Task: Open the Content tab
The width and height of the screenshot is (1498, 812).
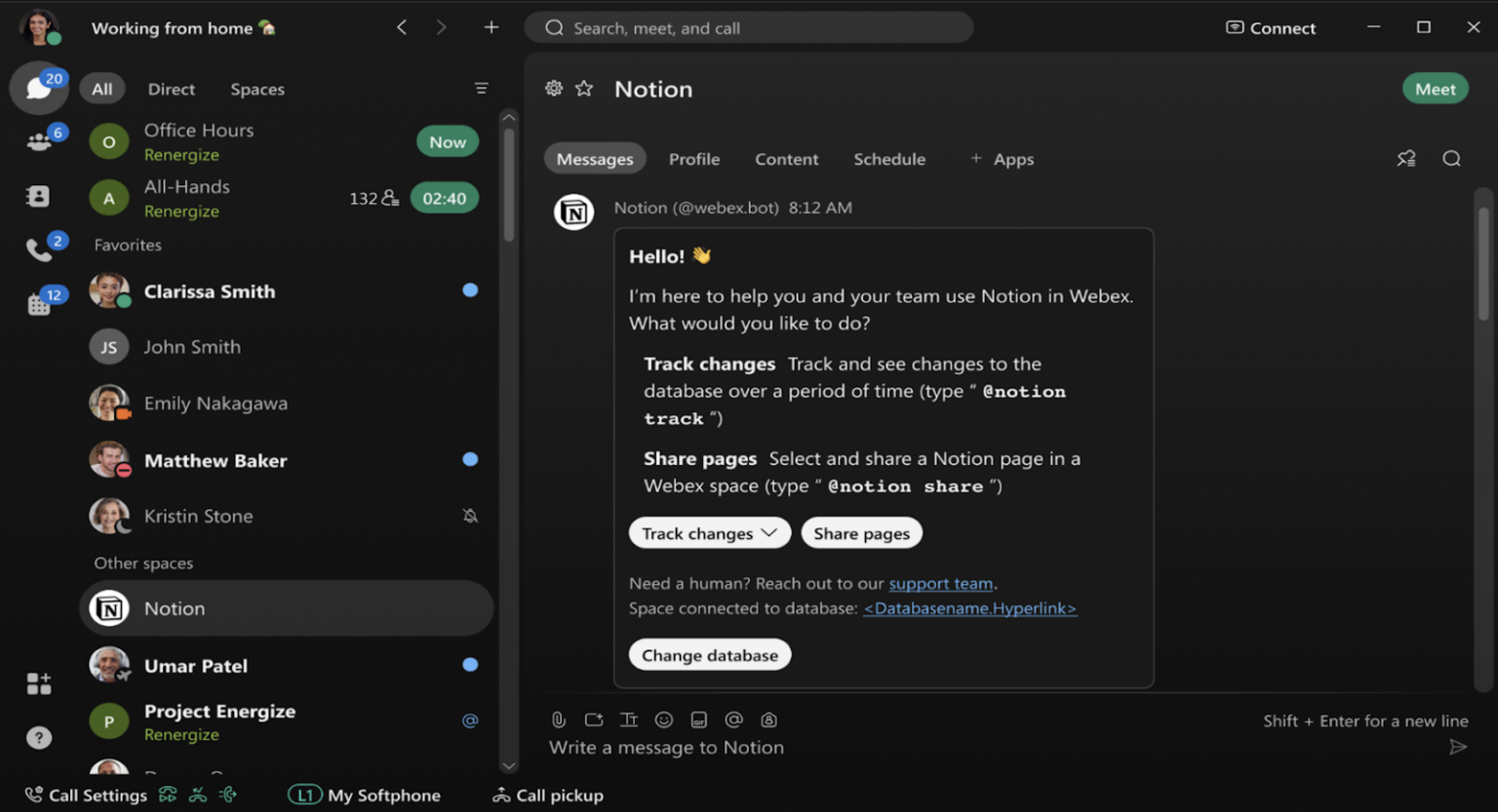Action: click(x=786, y=159)
